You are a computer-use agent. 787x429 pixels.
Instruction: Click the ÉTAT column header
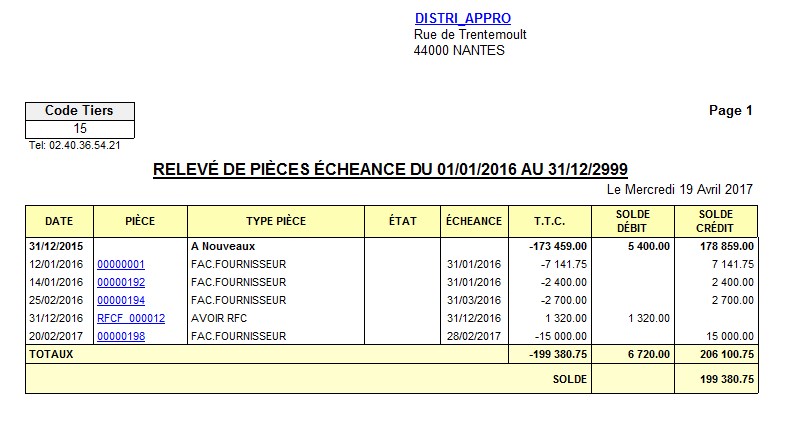tap(402, 221)
